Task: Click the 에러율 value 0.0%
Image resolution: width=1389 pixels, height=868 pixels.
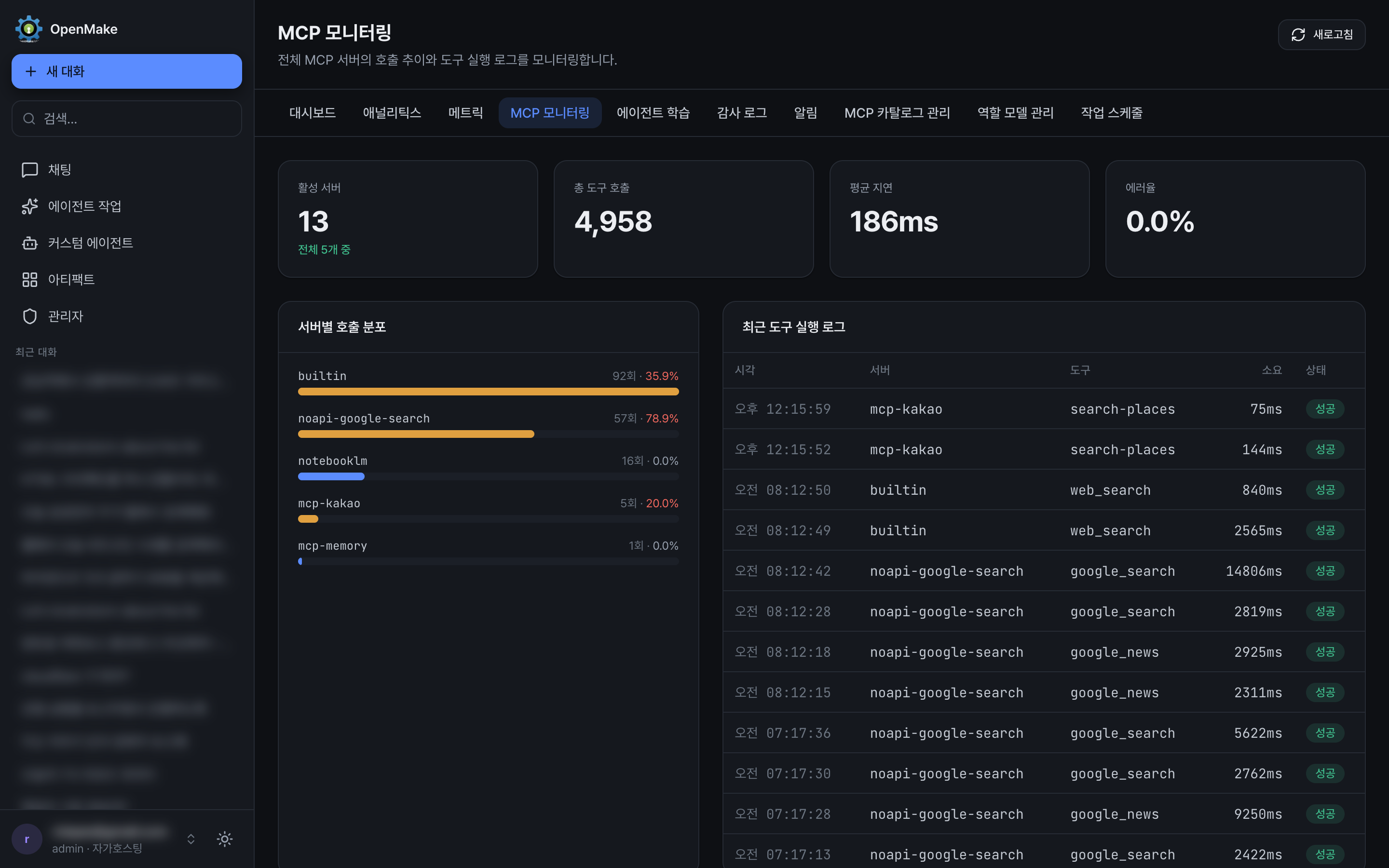Action: coord(1160,222)
